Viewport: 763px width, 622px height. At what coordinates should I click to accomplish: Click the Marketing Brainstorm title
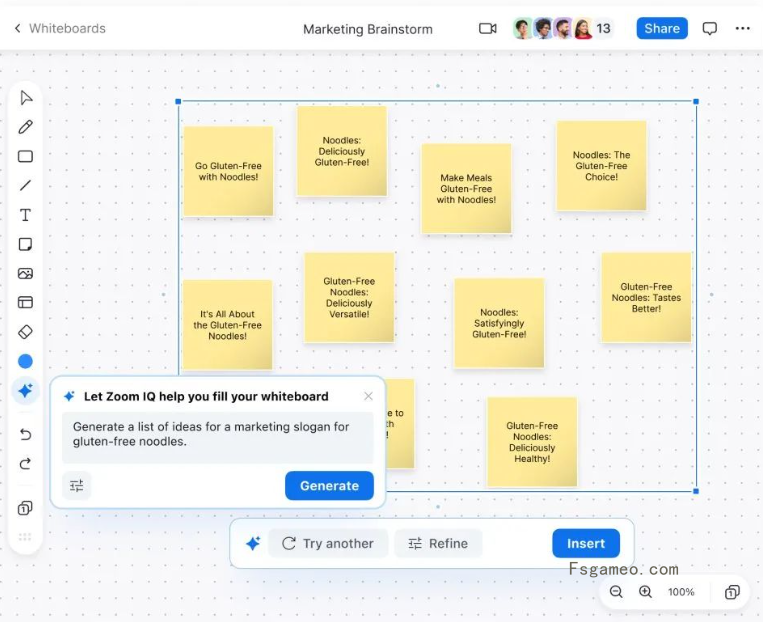click(x=368, y=29)
